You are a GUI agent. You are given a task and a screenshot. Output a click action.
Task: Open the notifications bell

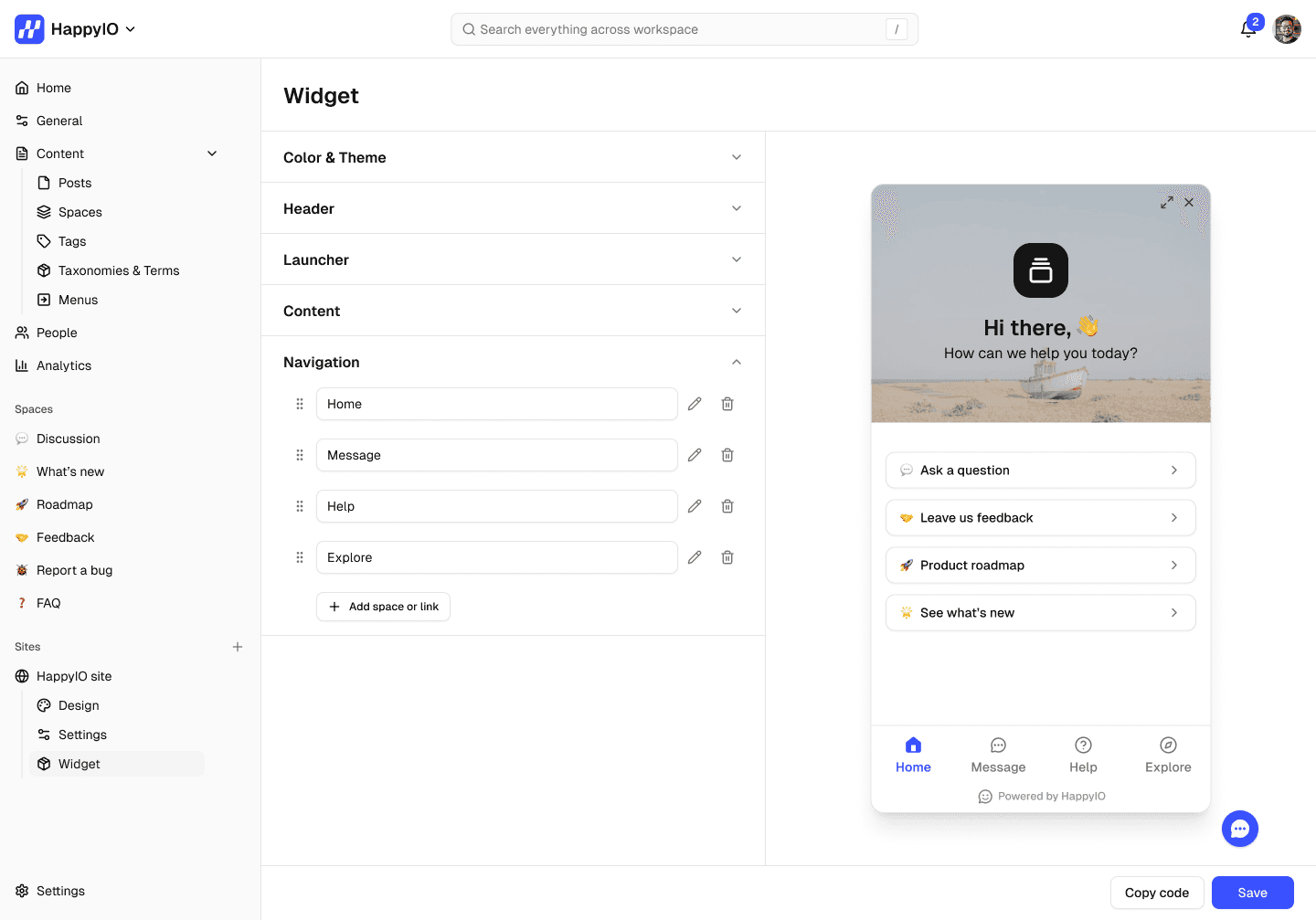coord(1248,29)
